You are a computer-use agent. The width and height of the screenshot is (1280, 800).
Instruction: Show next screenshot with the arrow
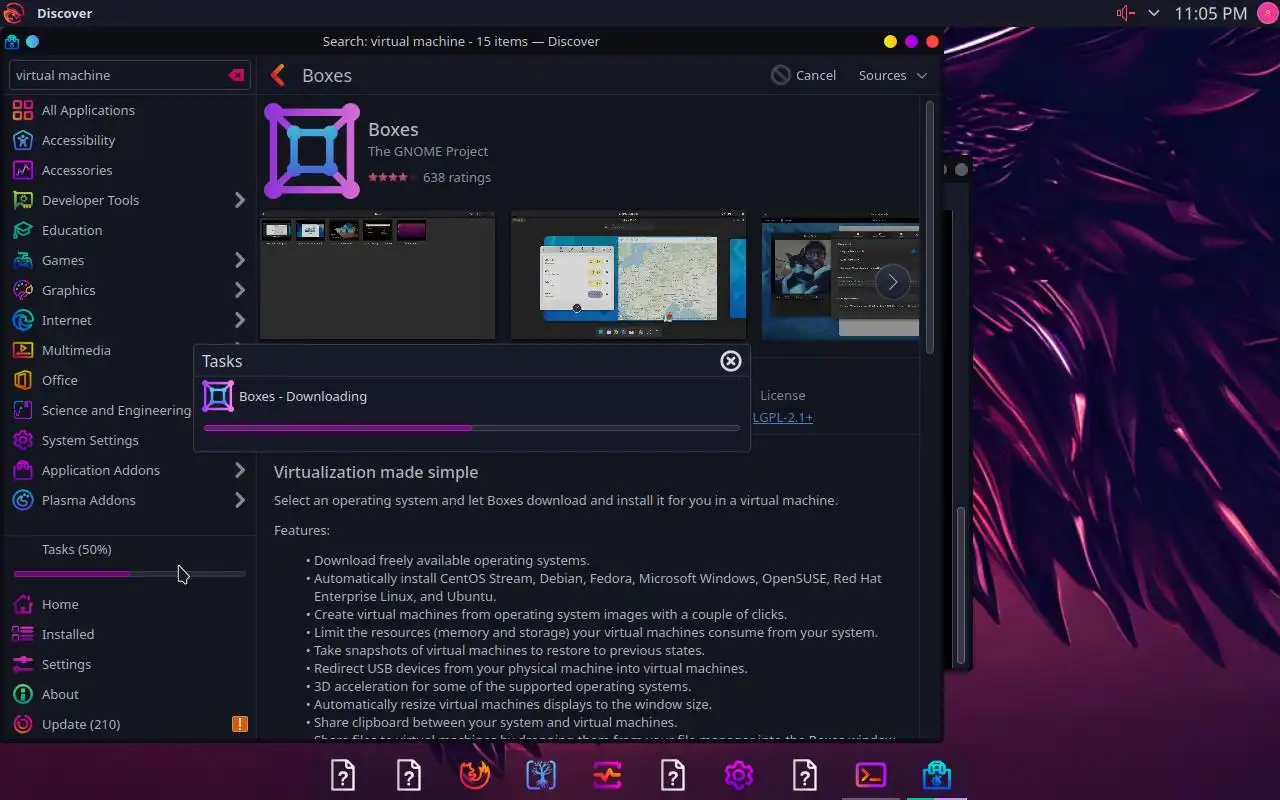pyautogui.click(x=893, y=283)
